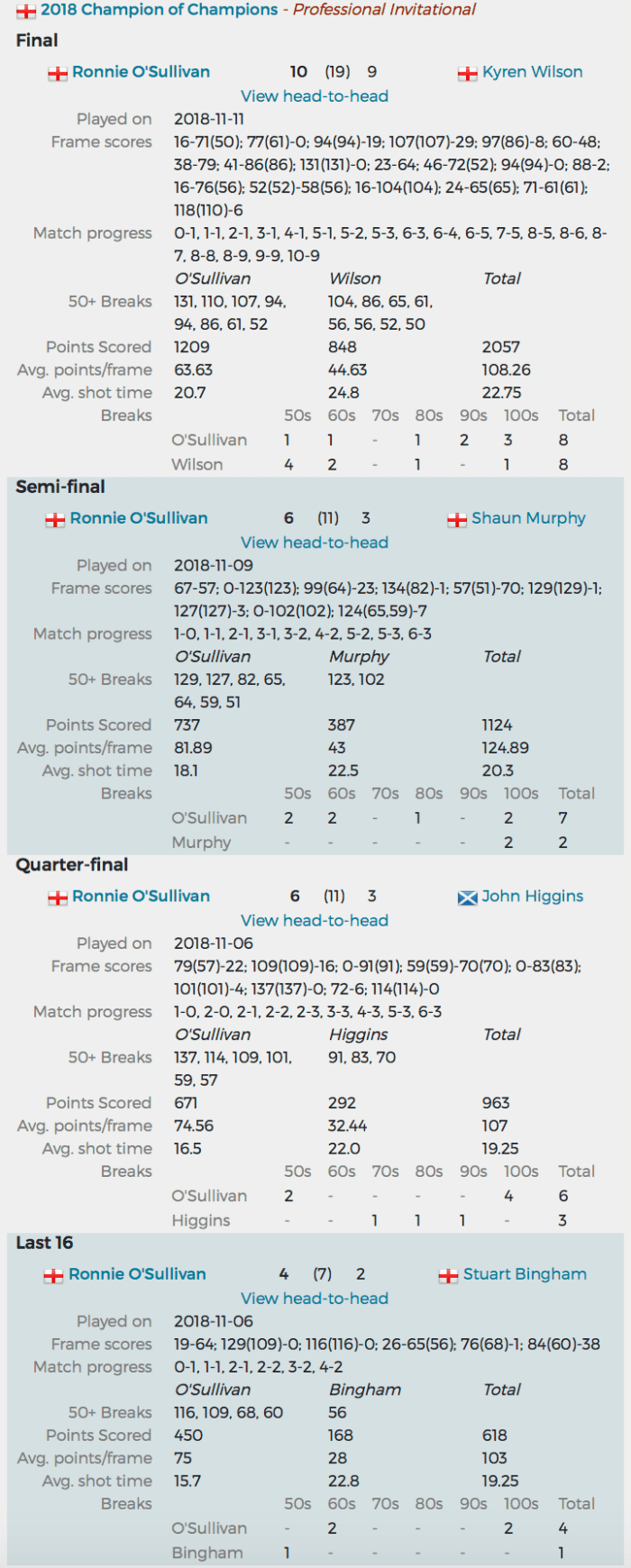Click O'Sullivan's flag in the Quarter-final section

click(58, 898)
